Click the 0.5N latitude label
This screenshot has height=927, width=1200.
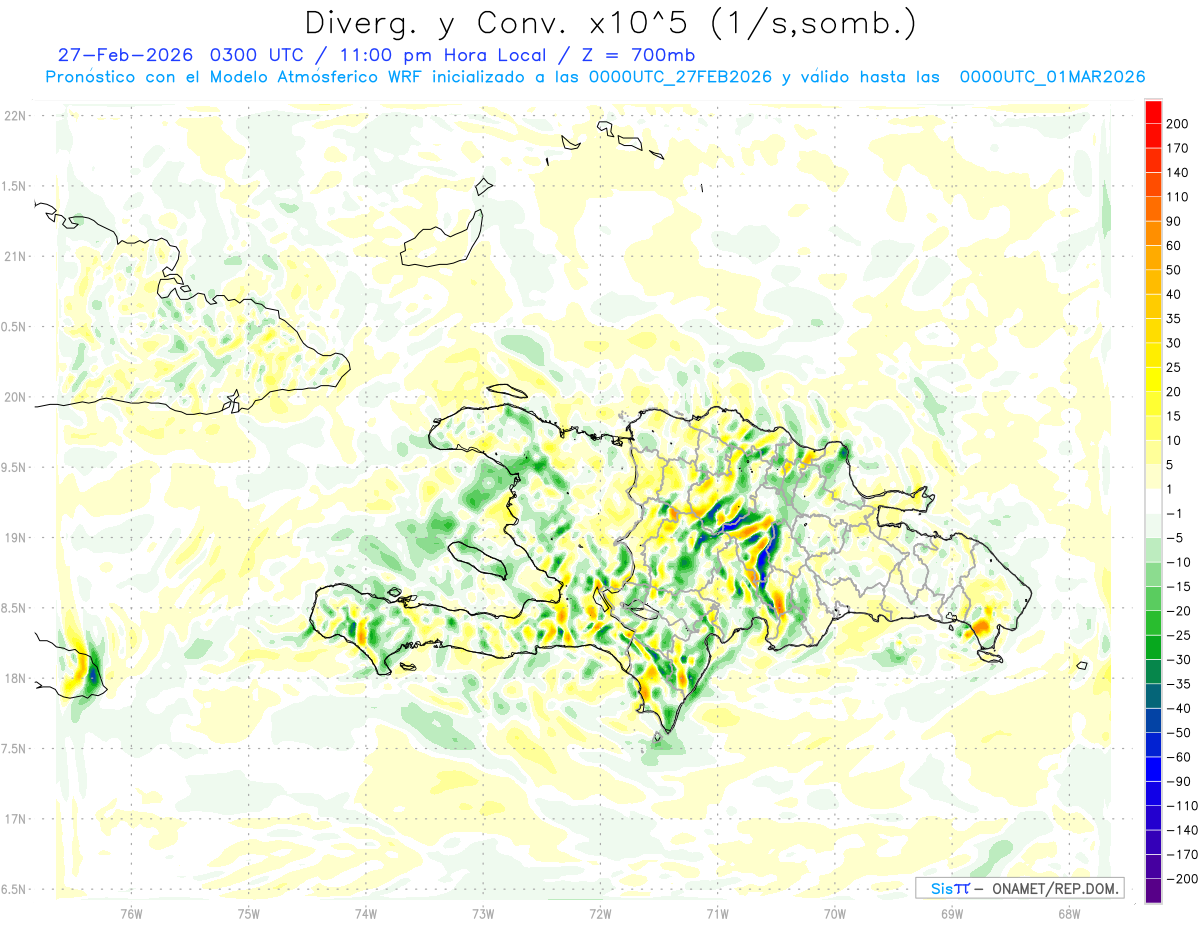15,327
